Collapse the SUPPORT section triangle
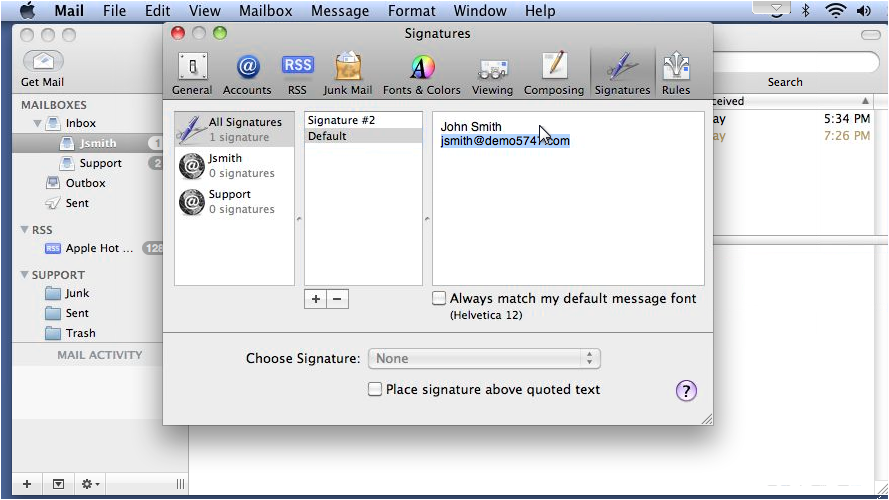This screenshot has width=889, height=500. [24, 274]
